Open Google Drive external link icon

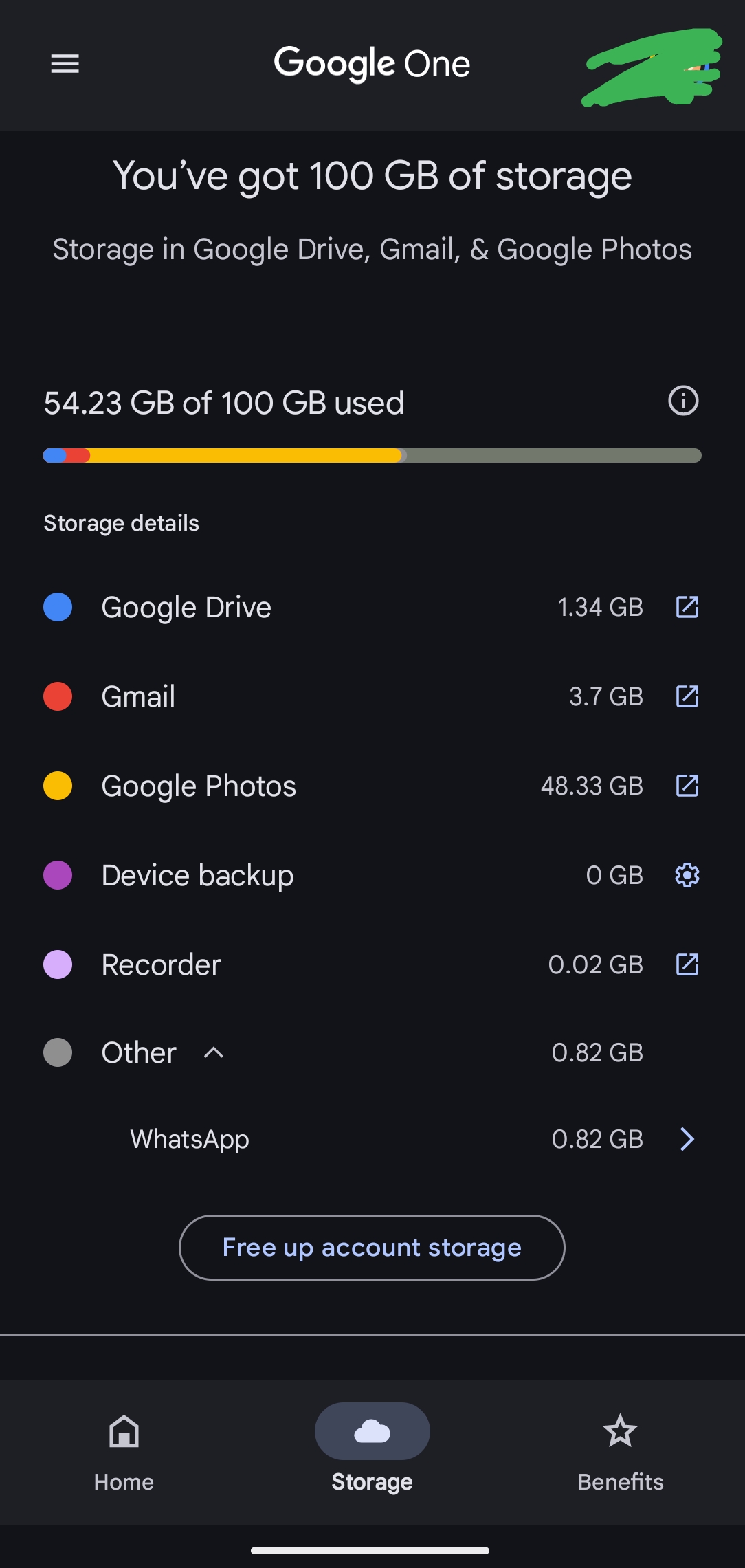687,607
